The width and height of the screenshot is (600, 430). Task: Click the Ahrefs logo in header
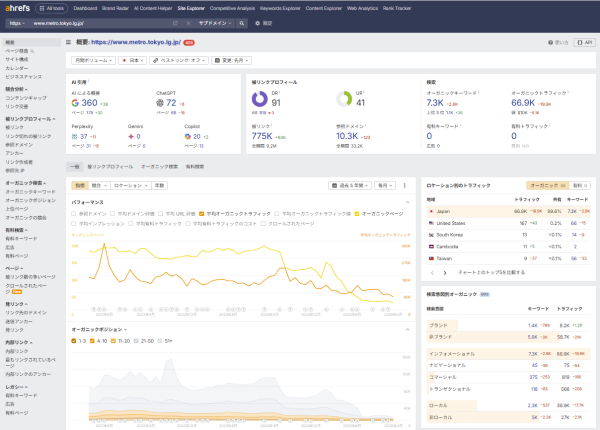tap(16, 6)
